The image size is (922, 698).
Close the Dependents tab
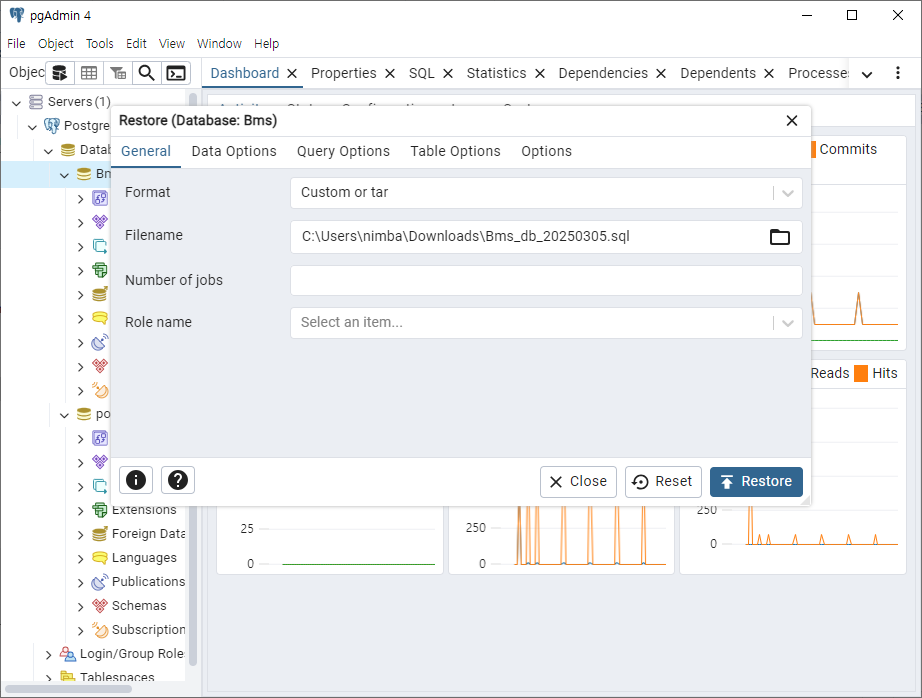click(x=769, y=74)
